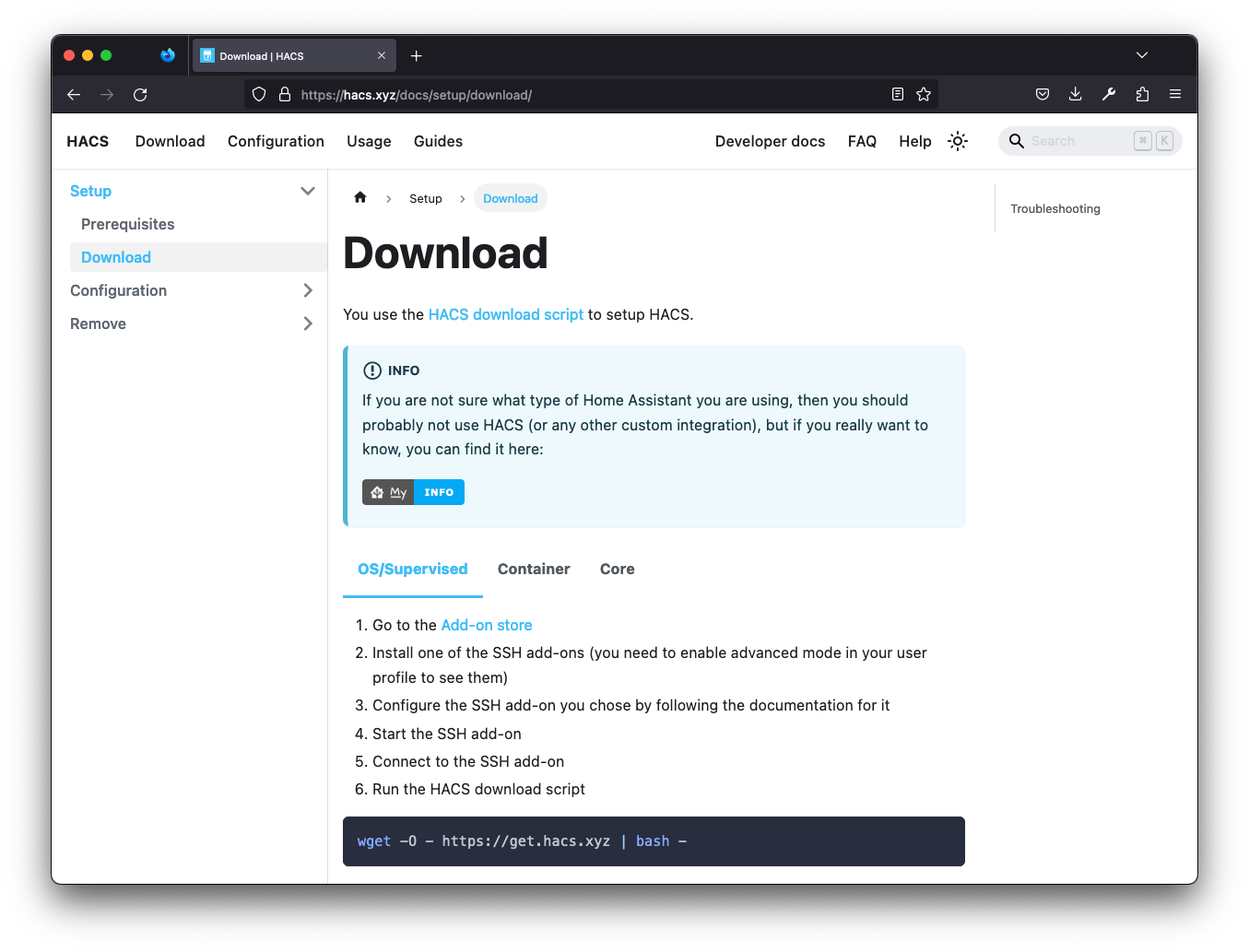Open the list all tabs chevron

pos(1142,55)
